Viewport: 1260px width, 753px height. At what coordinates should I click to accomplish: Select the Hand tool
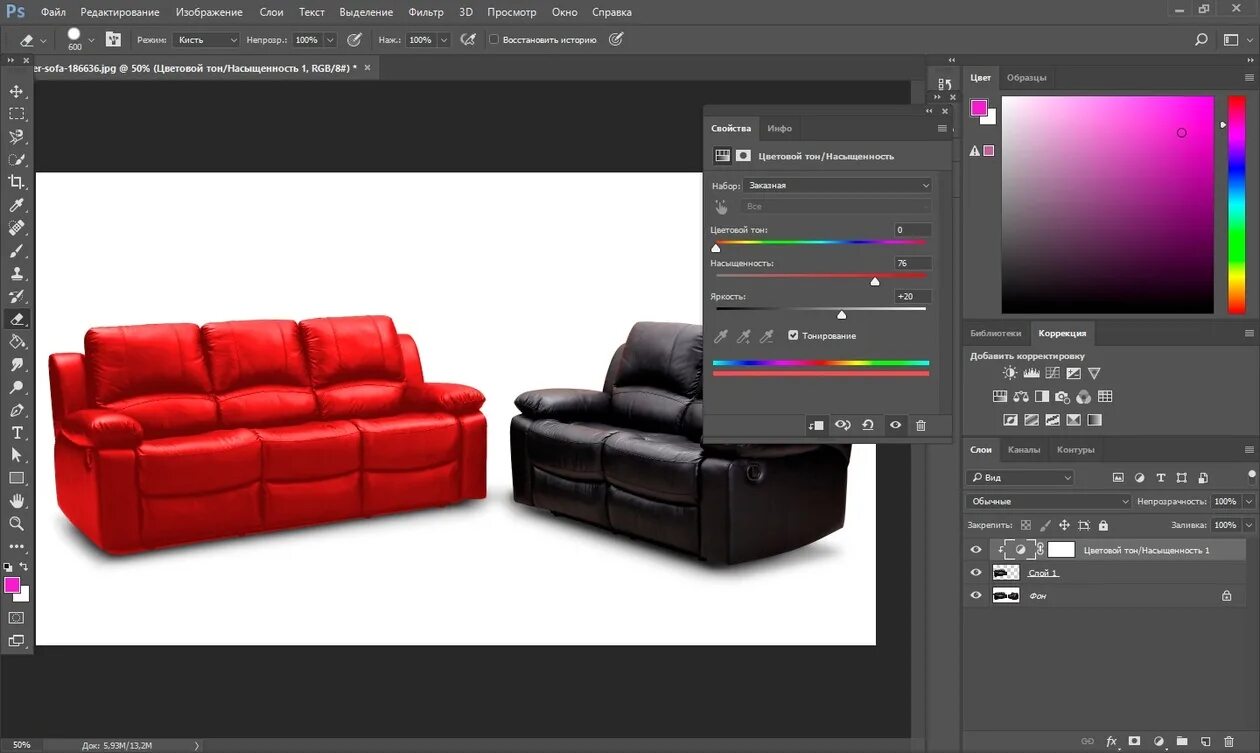pyautogui.click(x=16, y=501)
